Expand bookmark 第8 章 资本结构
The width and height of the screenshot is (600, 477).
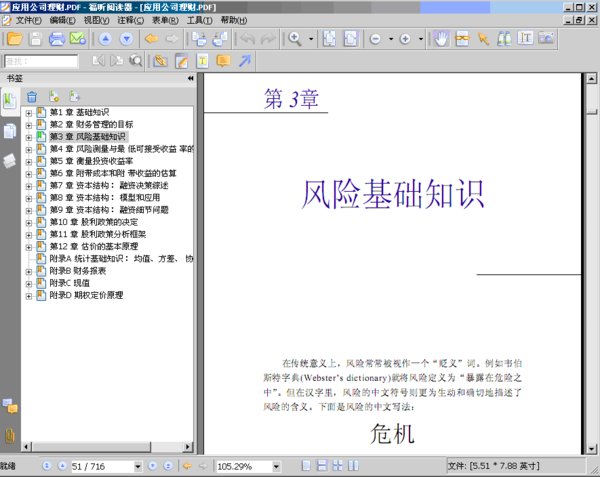click(x=29, y=199)
